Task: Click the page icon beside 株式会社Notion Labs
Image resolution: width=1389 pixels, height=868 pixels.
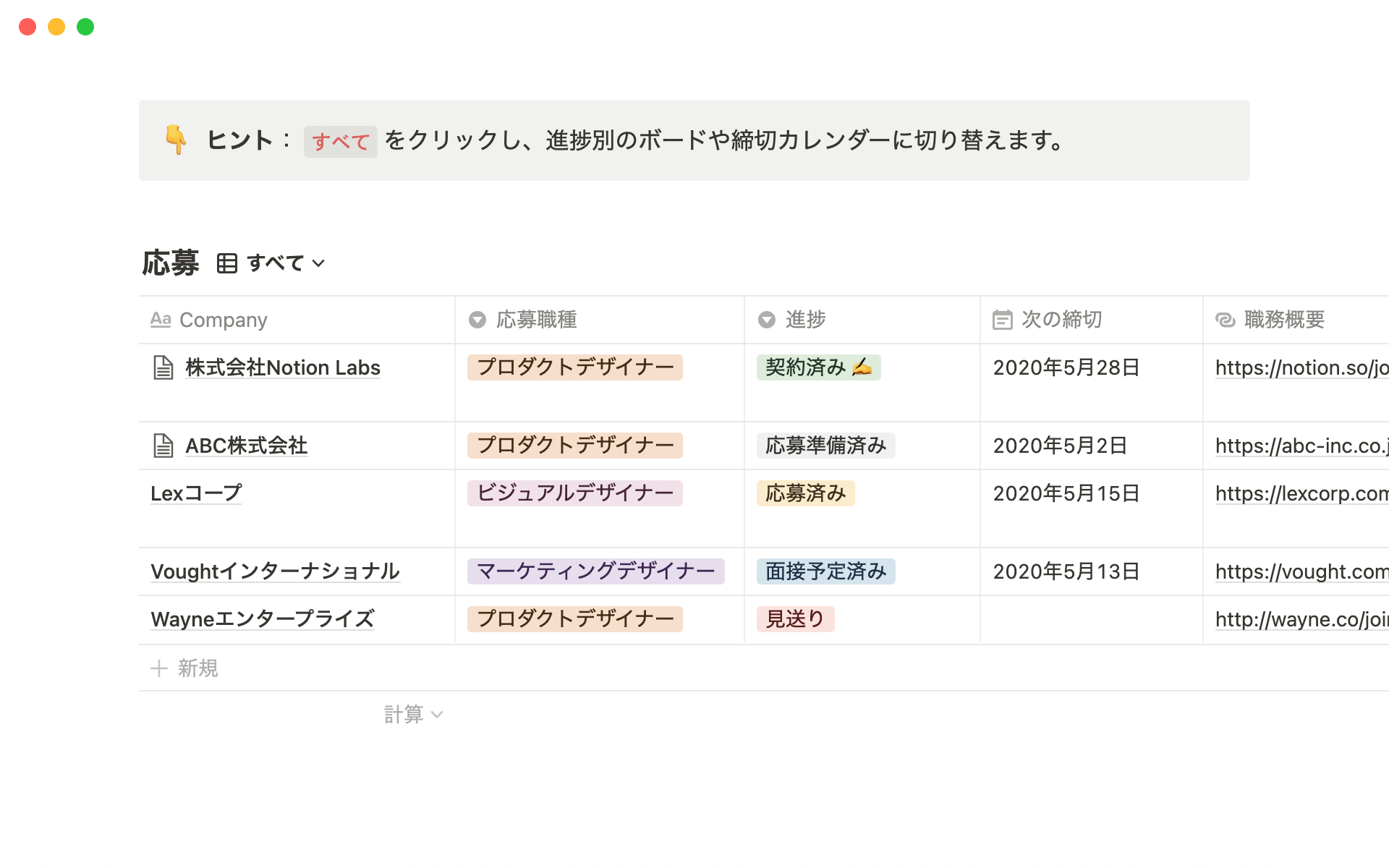Action: pos(163,367)
